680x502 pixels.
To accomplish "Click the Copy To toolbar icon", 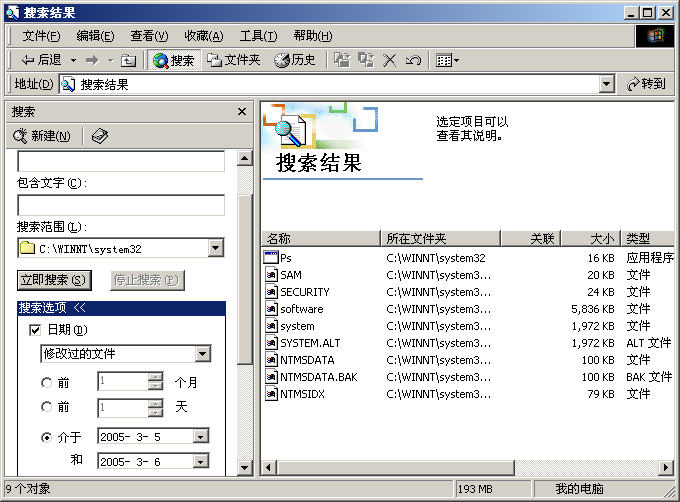I will [366, 60].
